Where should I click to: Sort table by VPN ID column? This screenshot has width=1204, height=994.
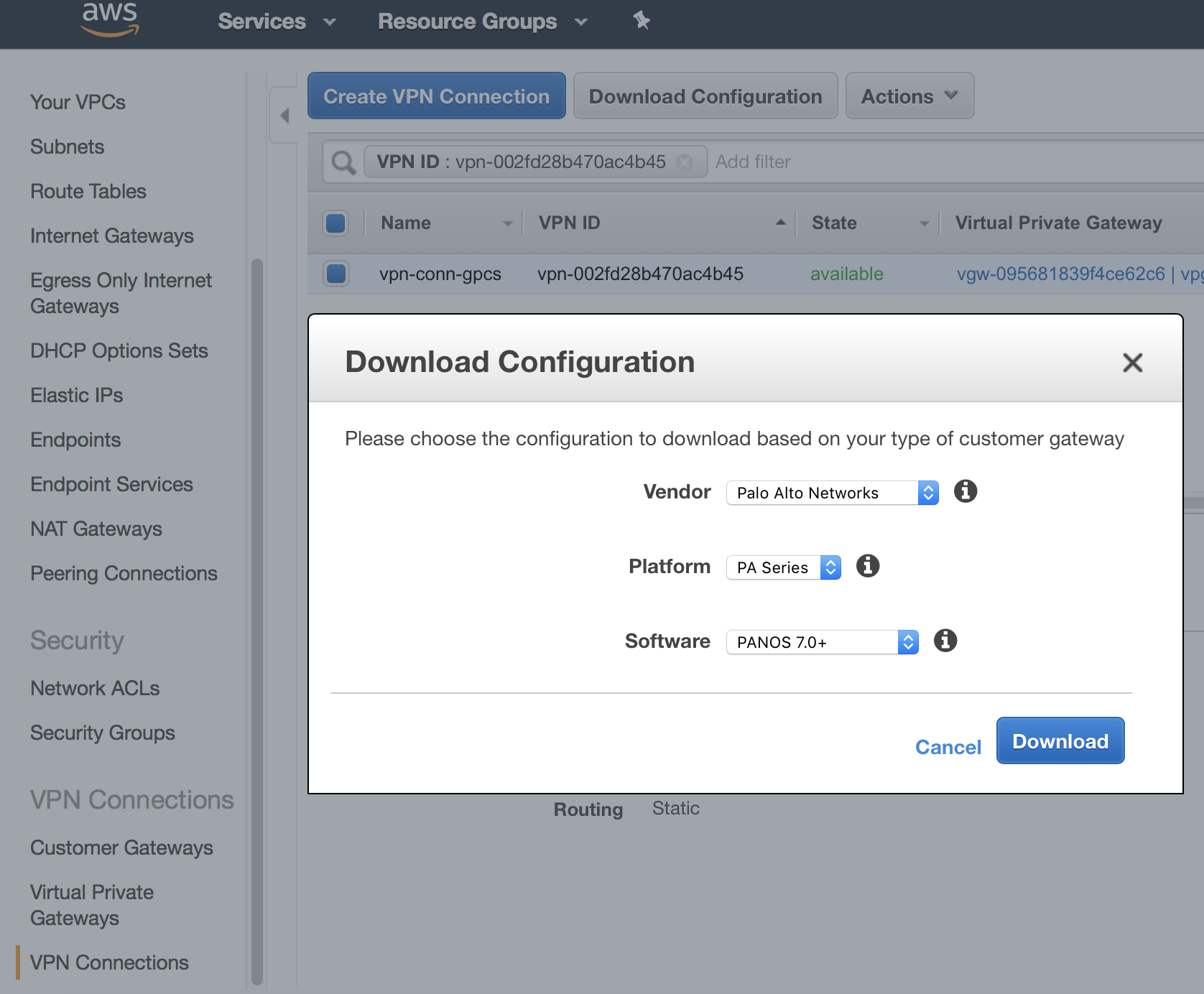570,223
